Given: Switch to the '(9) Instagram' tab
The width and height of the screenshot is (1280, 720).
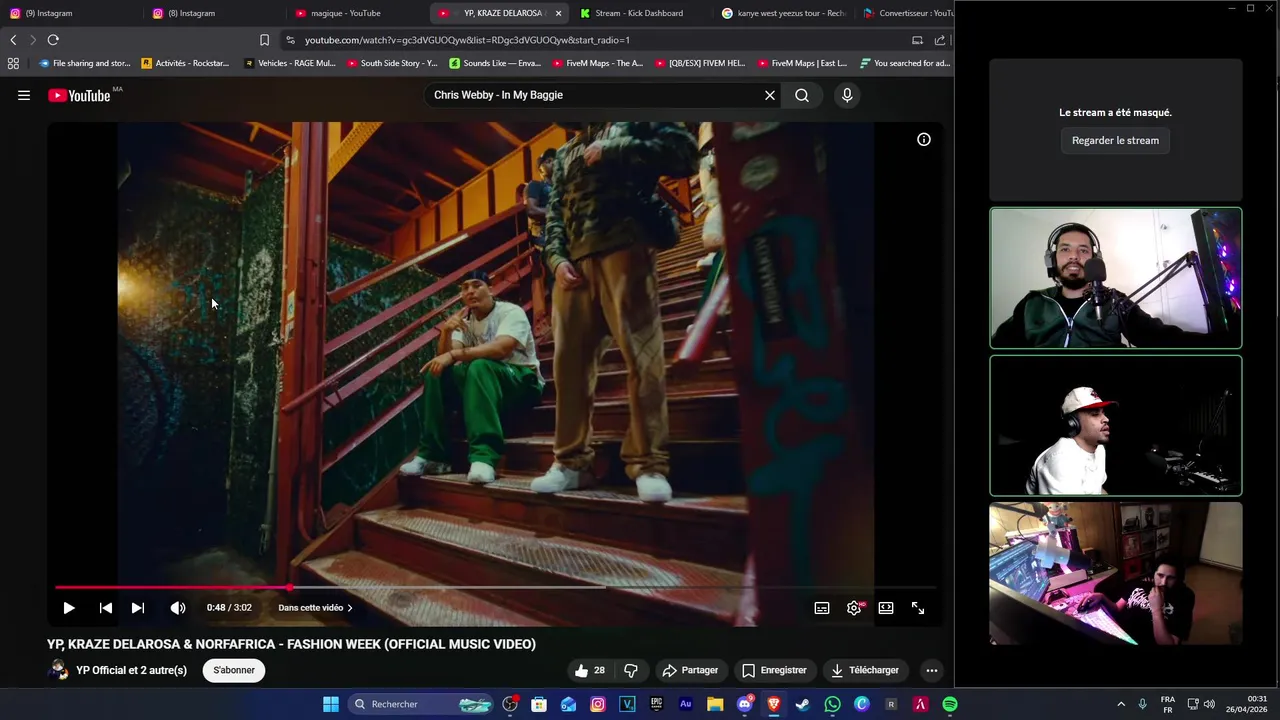Looking at the screenshot, I should tap(70, 13).
